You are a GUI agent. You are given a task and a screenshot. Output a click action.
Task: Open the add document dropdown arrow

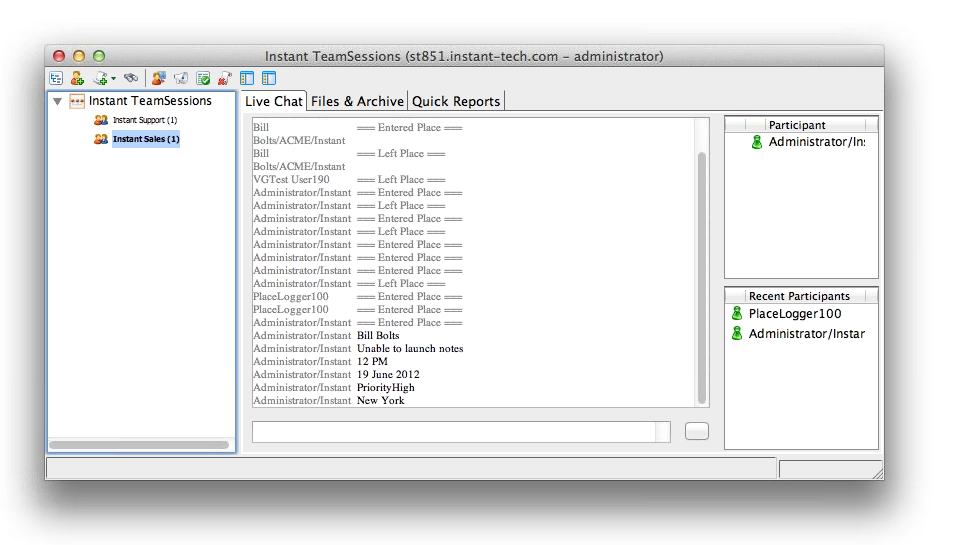[113, 78]
